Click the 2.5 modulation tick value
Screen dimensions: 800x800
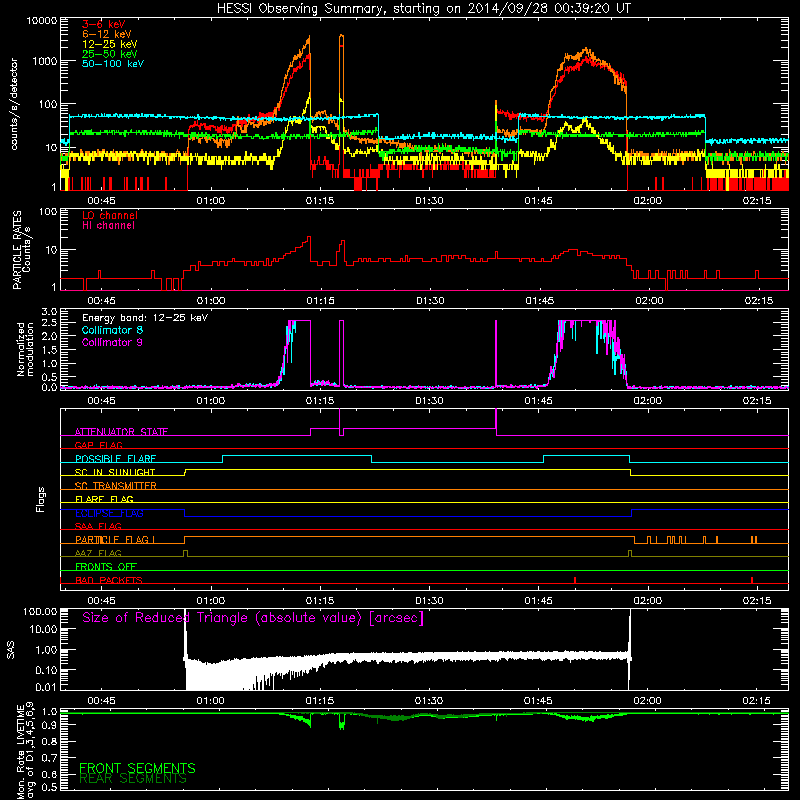(49, 323)
